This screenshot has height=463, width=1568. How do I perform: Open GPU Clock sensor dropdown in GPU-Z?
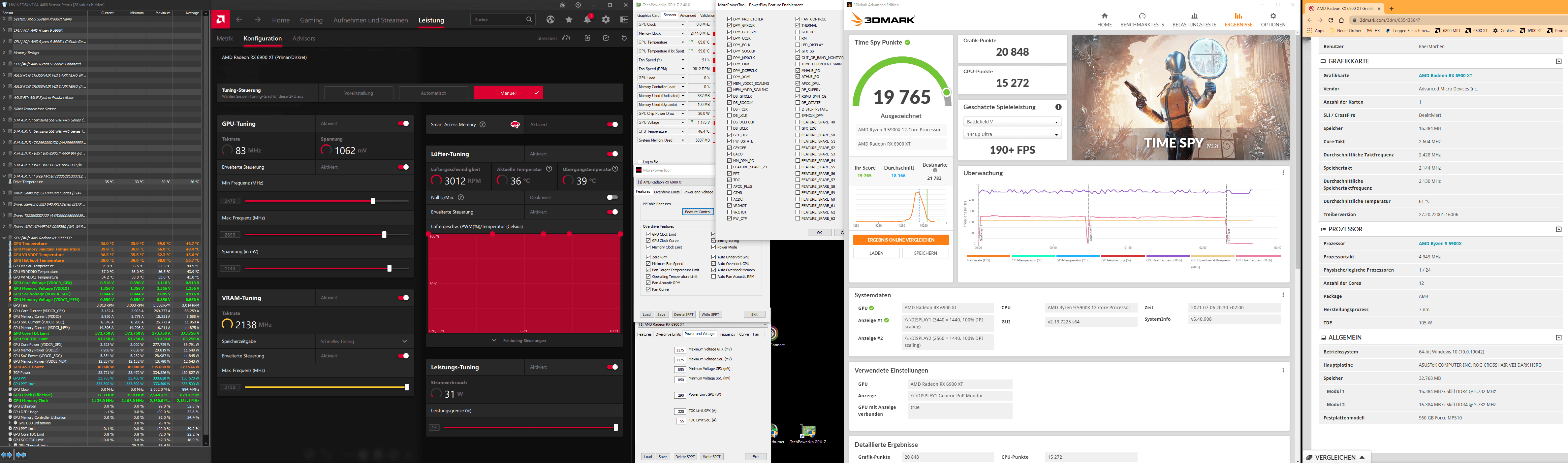(682, 25)
